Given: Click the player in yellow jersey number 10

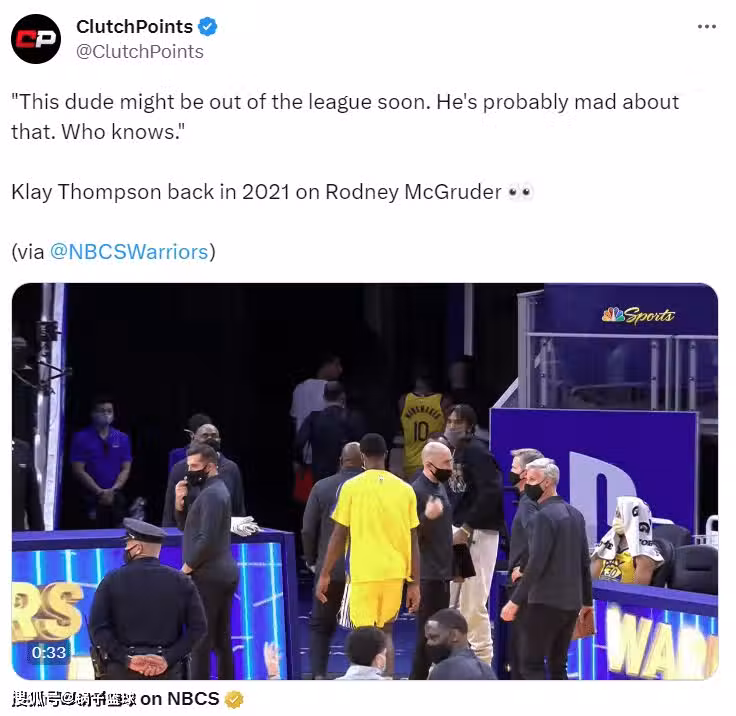Looking at the screenshot, I should (x=421, y=427).
